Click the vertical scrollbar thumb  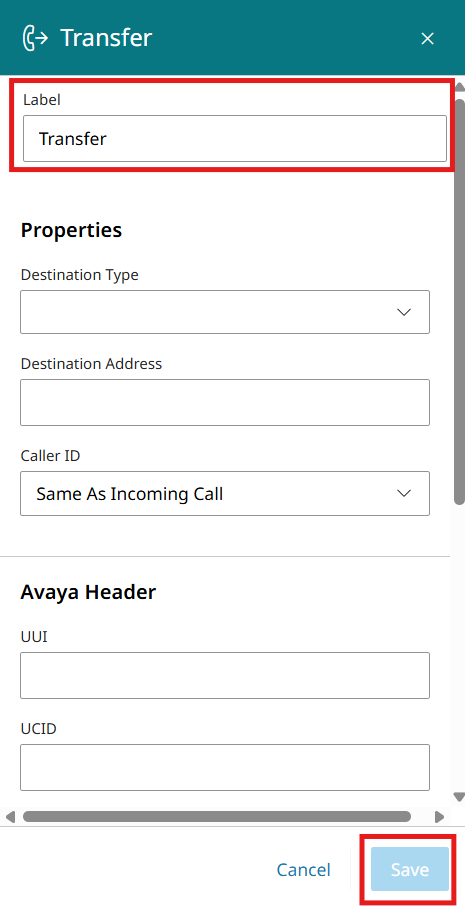pos(460,302)
